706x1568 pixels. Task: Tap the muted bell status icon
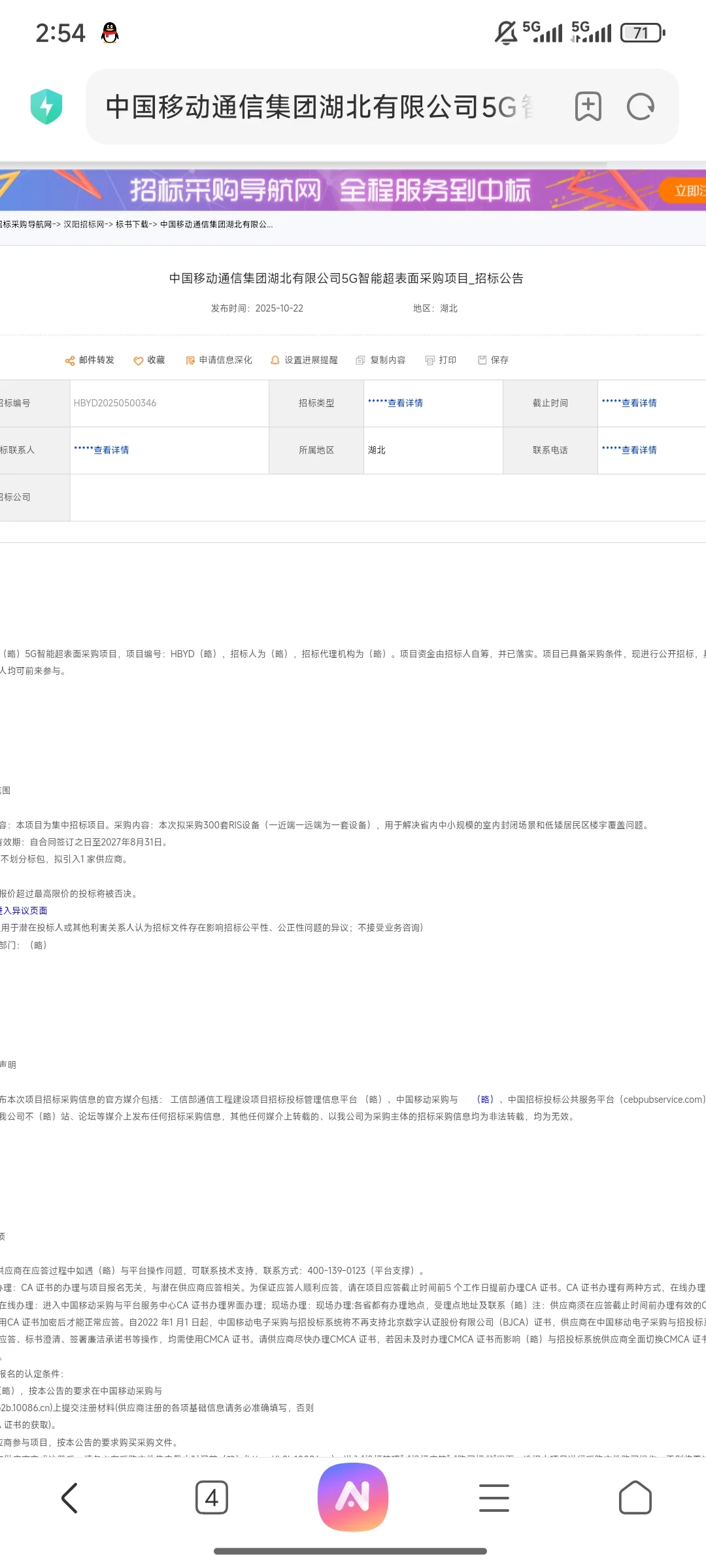point(506,33)
